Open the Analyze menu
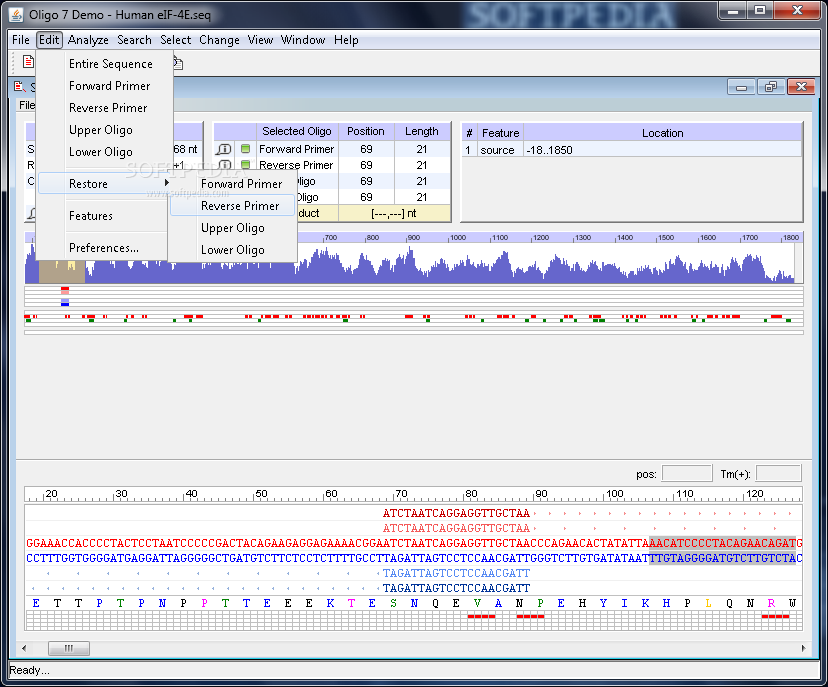 (88, 40)
